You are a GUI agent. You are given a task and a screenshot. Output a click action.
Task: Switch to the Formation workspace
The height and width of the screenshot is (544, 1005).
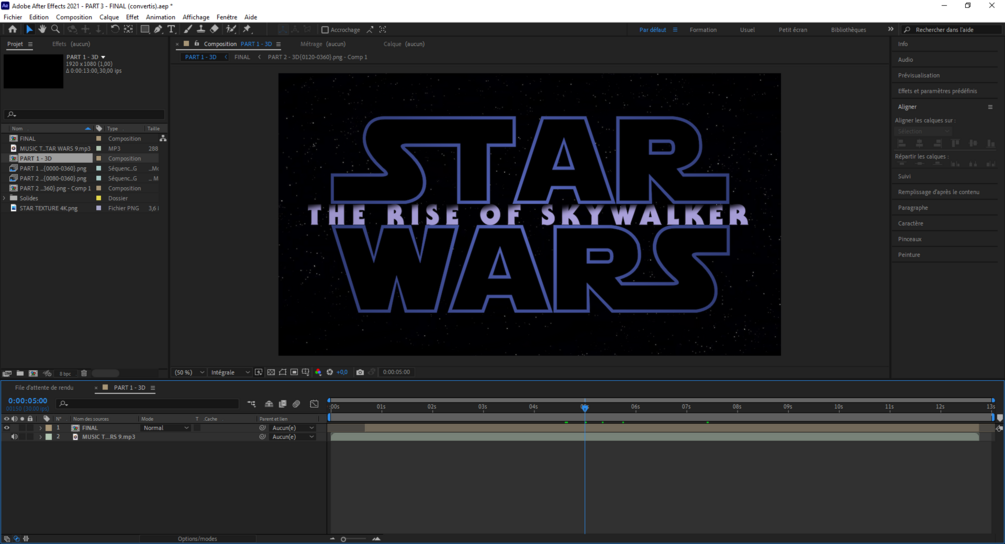pyautogui.click(x=703, y=30)
